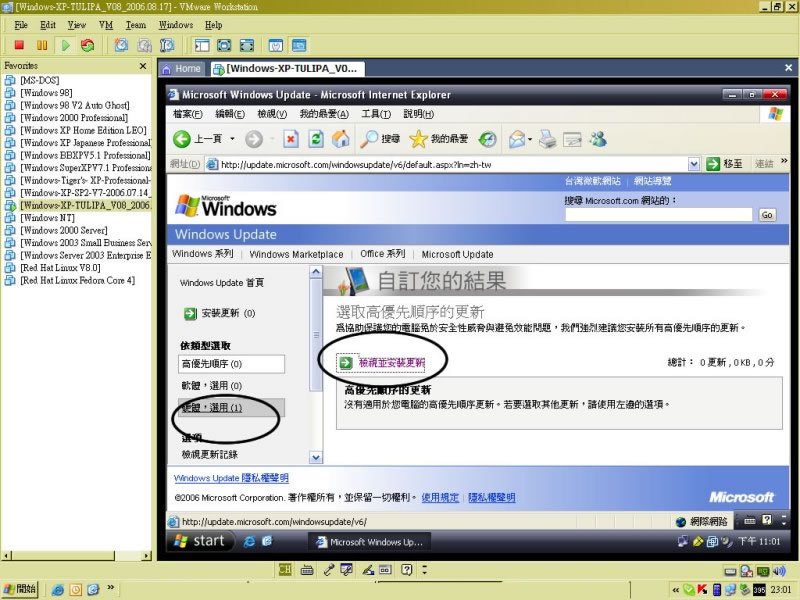Viewport: 800px width, 600px height.
Task: Open the IE address bar dropdown
Action: (x=693, y=164)
